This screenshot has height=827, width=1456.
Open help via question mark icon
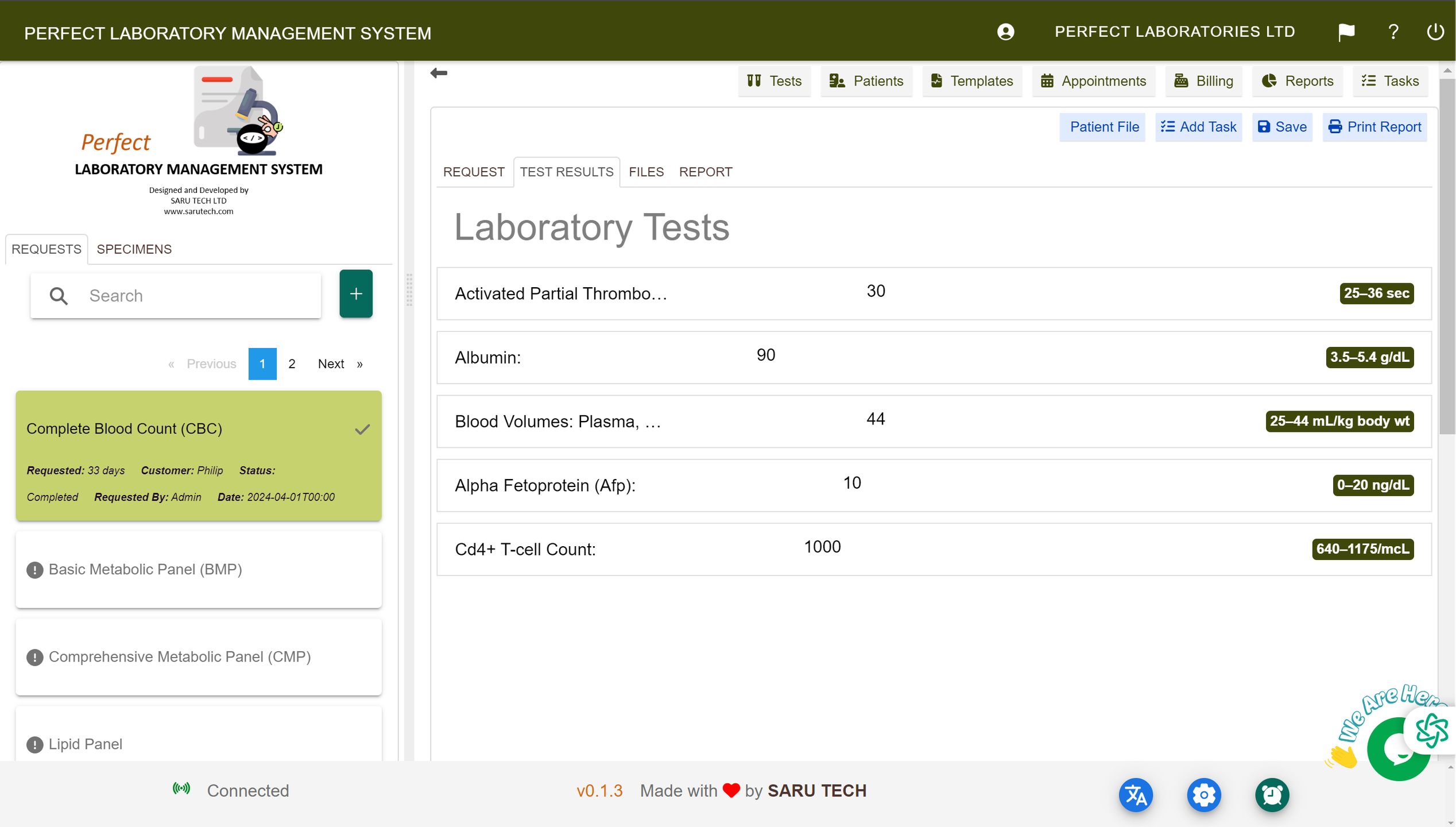click(x=1393, y=32)
